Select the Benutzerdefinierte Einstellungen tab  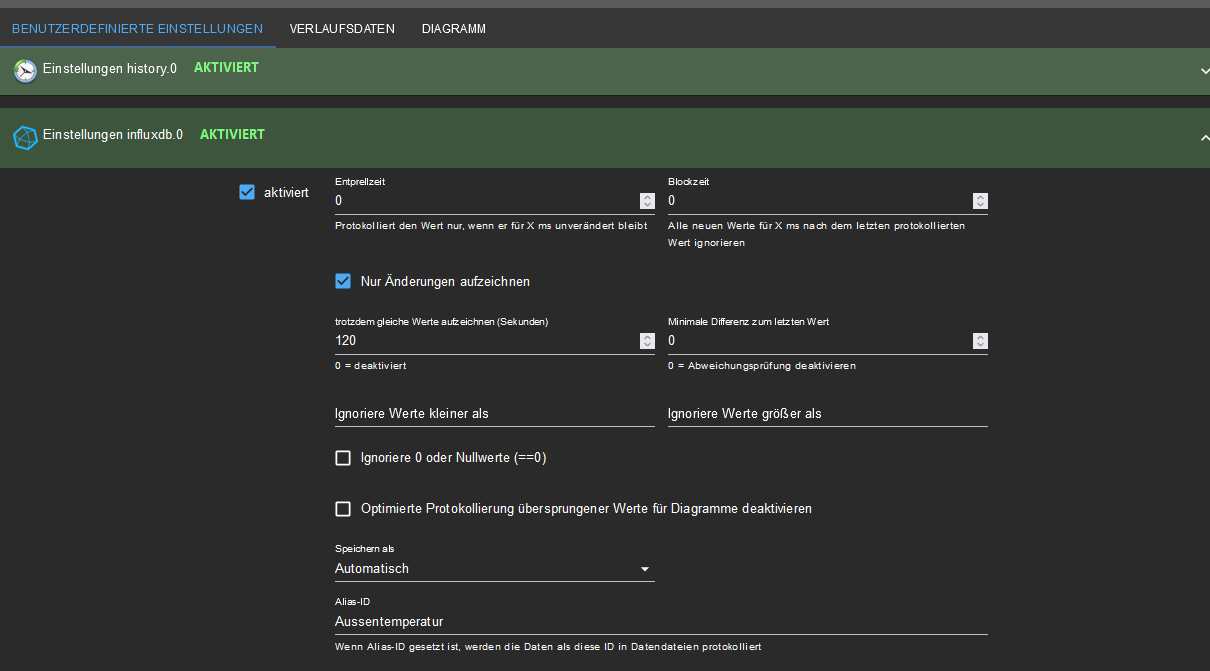coord(137,29)
